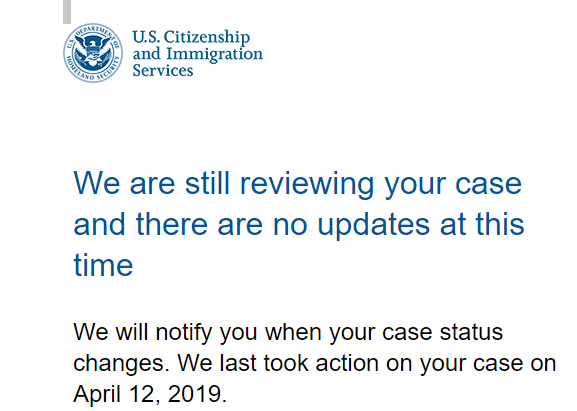The width and height of the screenshot is (577, 411).
Task: Click the 'U.S. Citizenship' logo text
Action: click(191, 37)
